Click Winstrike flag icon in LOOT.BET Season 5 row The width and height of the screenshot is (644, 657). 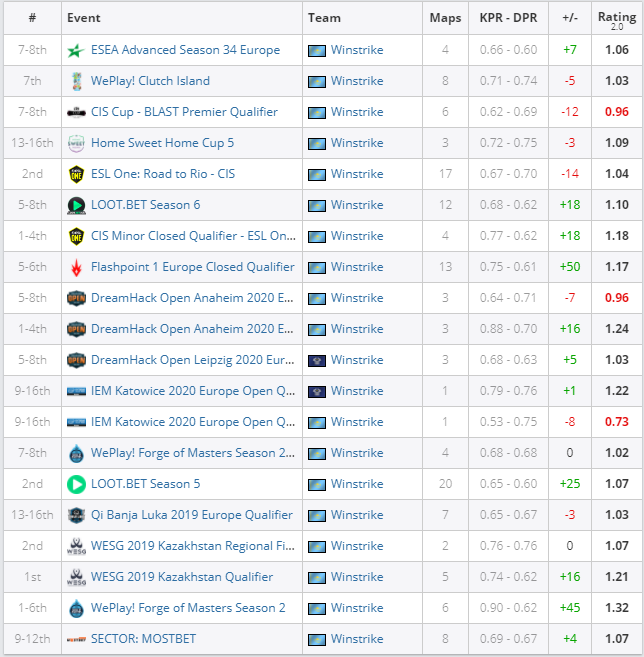[x=317, y=485]
